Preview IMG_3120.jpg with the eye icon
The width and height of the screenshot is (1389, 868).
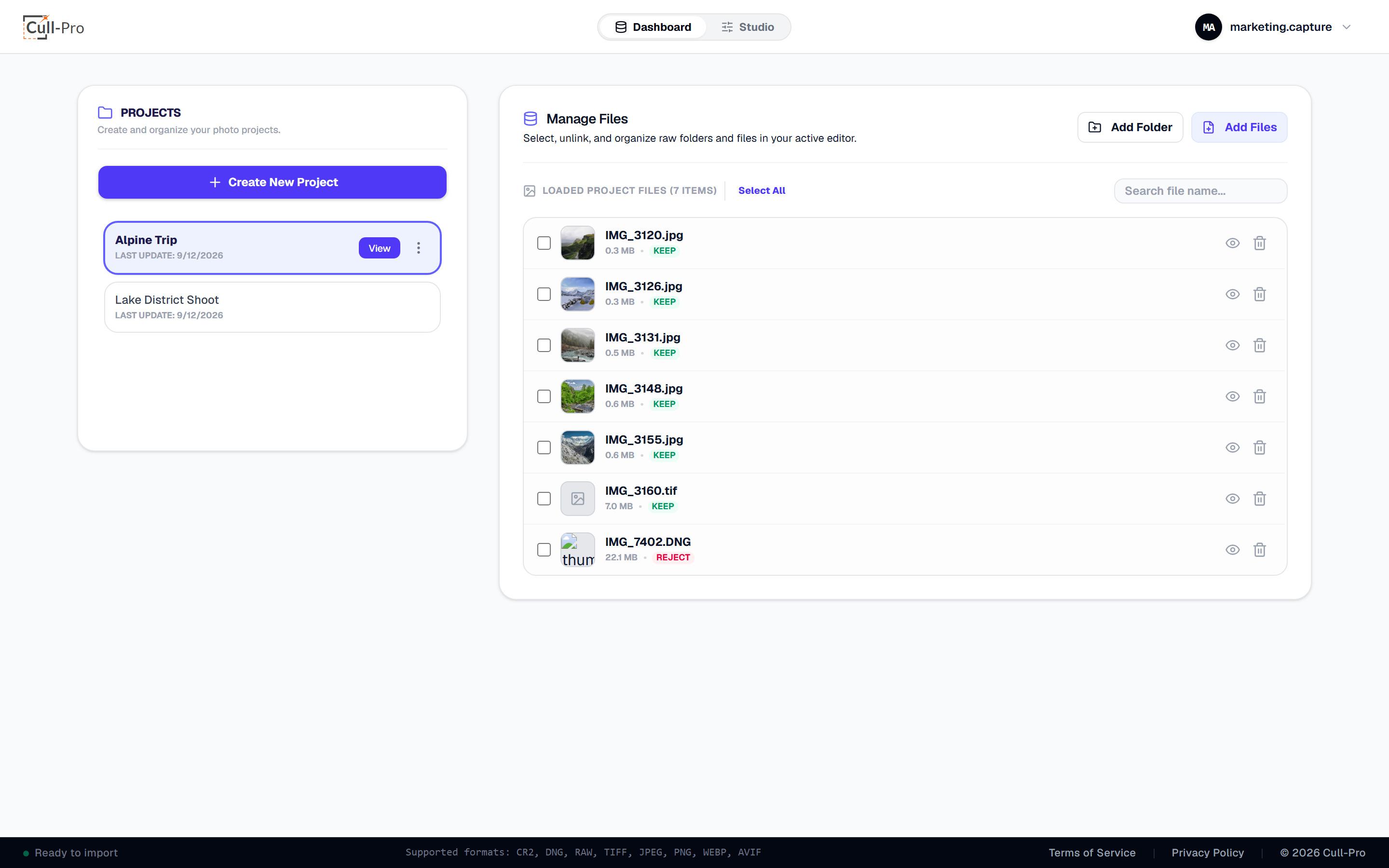pyautogui.click(x=1232, y=243)
